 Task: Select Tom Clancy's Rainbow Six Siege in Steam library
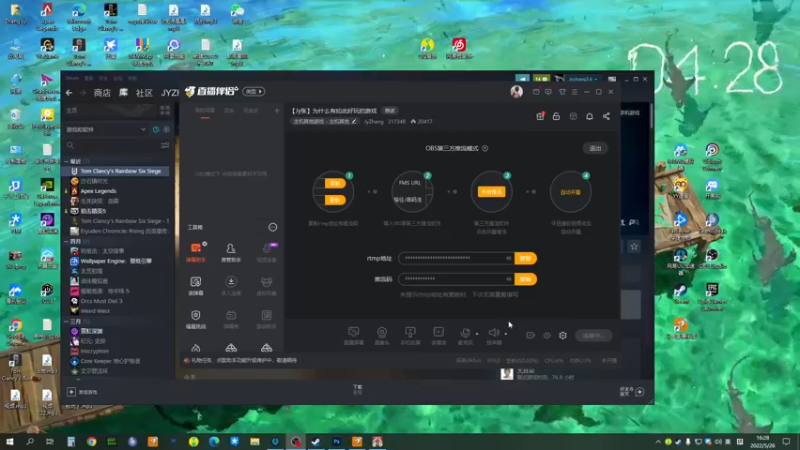click(x=116, y=171)
